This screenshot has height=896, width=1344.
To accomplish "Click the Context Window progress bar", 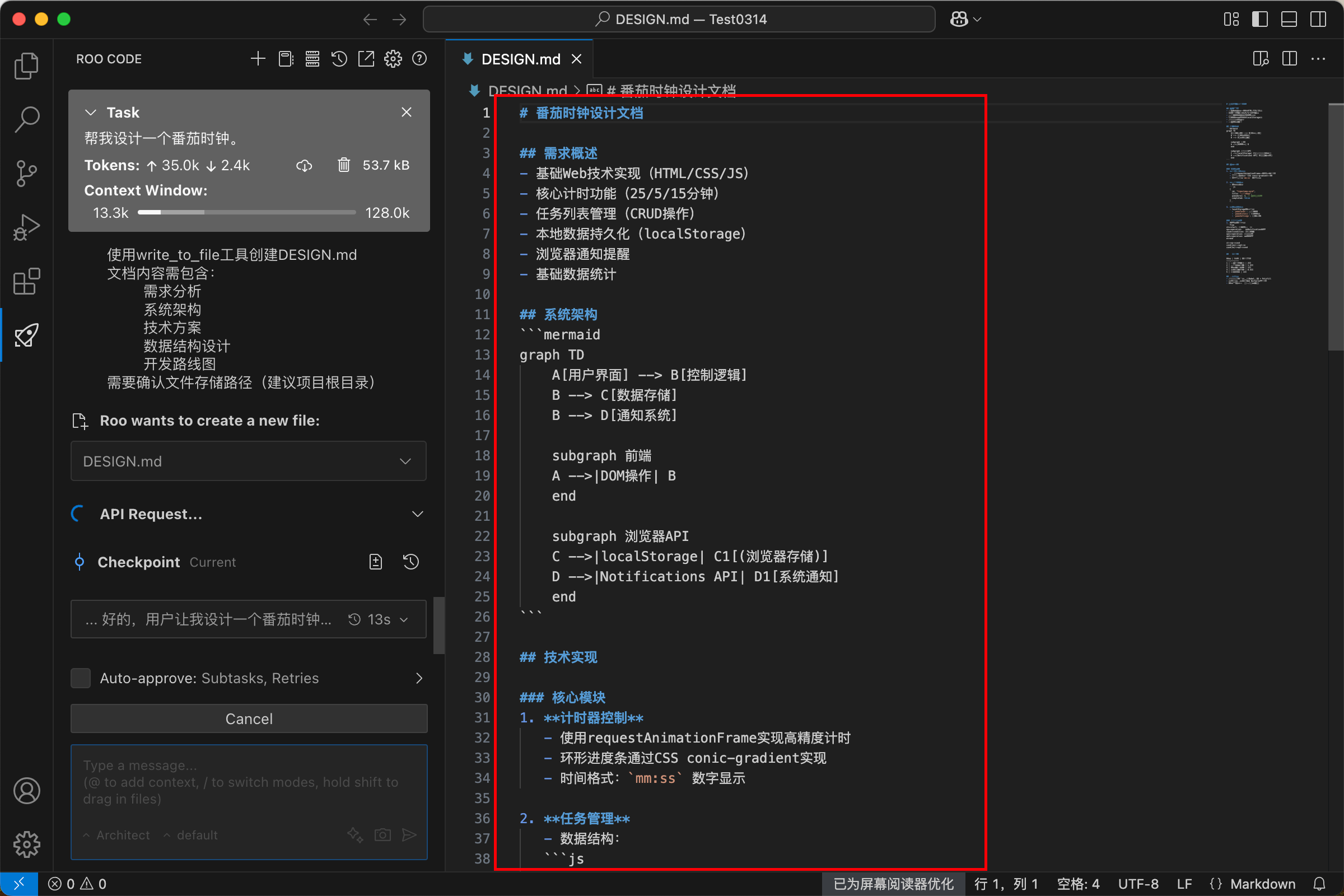I will (246, 213).
